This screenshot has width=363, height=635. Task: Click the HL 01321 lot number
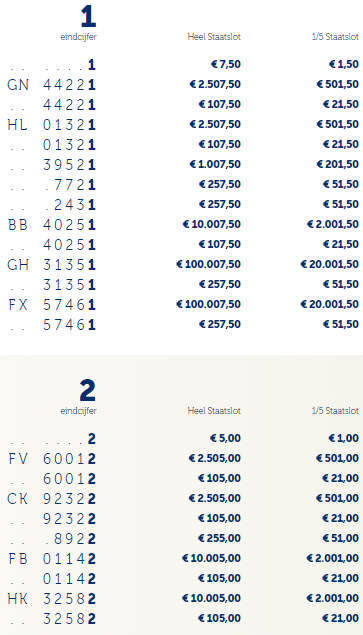click(x=51, y=125)
